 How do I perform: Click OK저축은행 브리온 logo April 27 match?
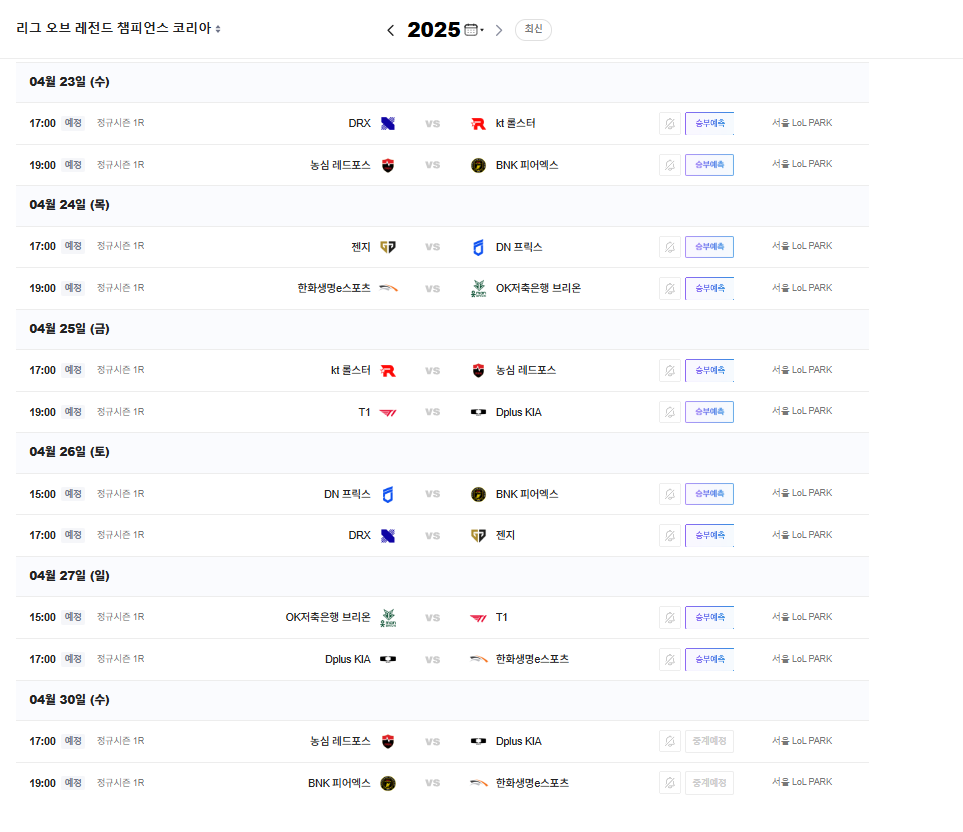point(388,617)
